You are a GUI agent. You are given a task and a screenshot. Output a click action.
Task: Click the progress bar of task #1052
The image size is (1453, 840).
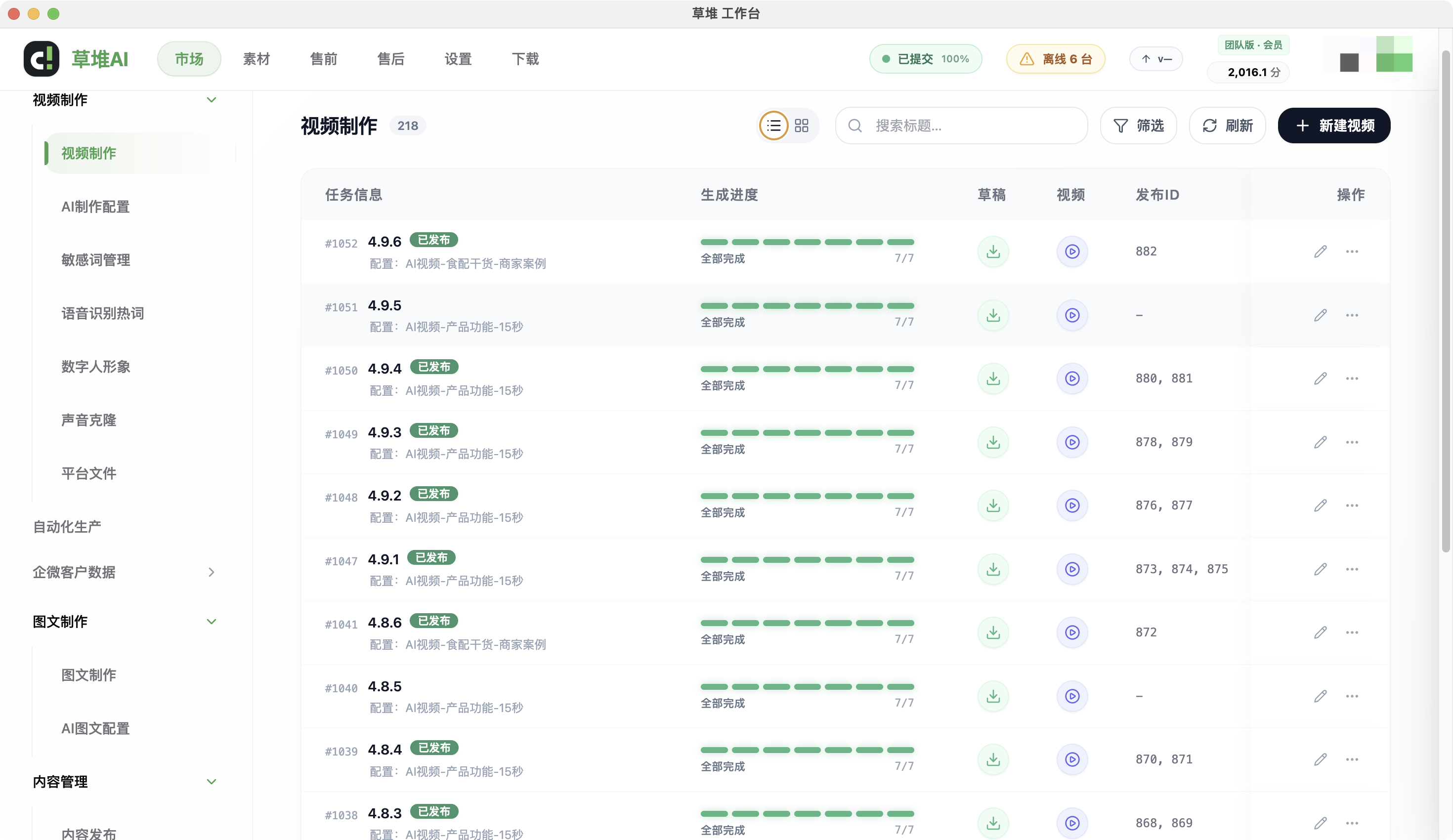[807, 242]
